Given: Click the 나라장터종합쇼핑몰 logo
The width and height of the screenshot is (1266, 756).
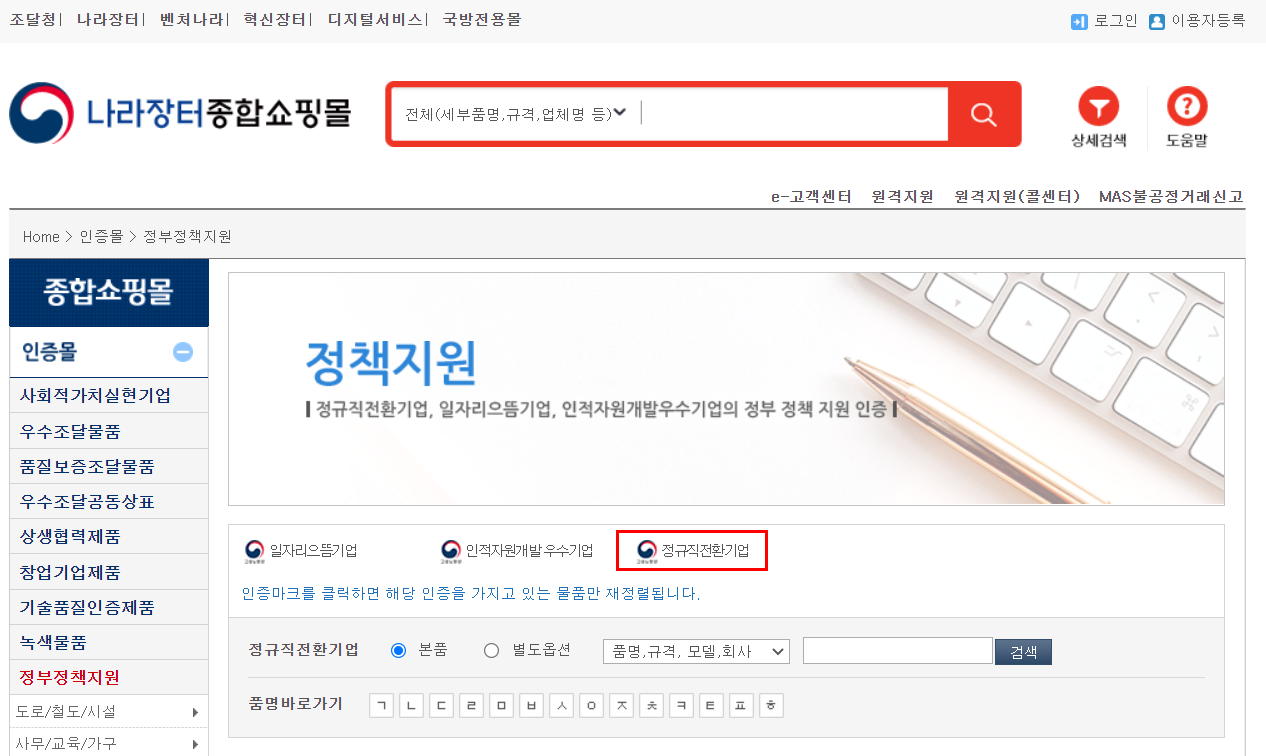Looking at the screenshot, I should click(180, 113).
